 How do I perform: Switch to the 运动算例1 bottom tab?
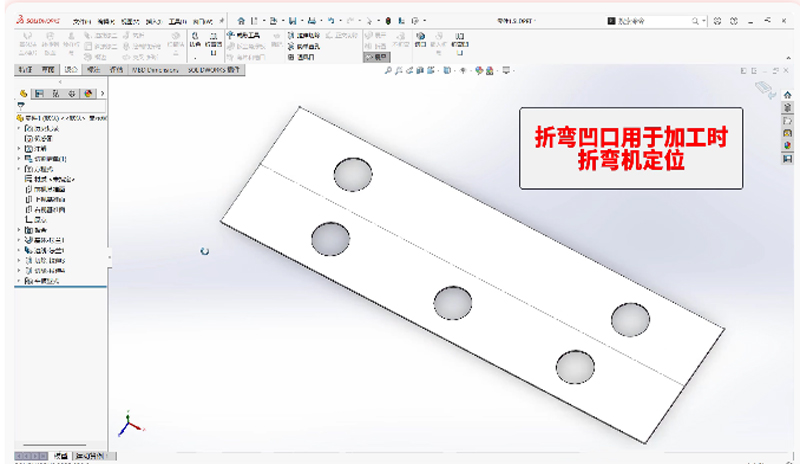click(92, 455)
